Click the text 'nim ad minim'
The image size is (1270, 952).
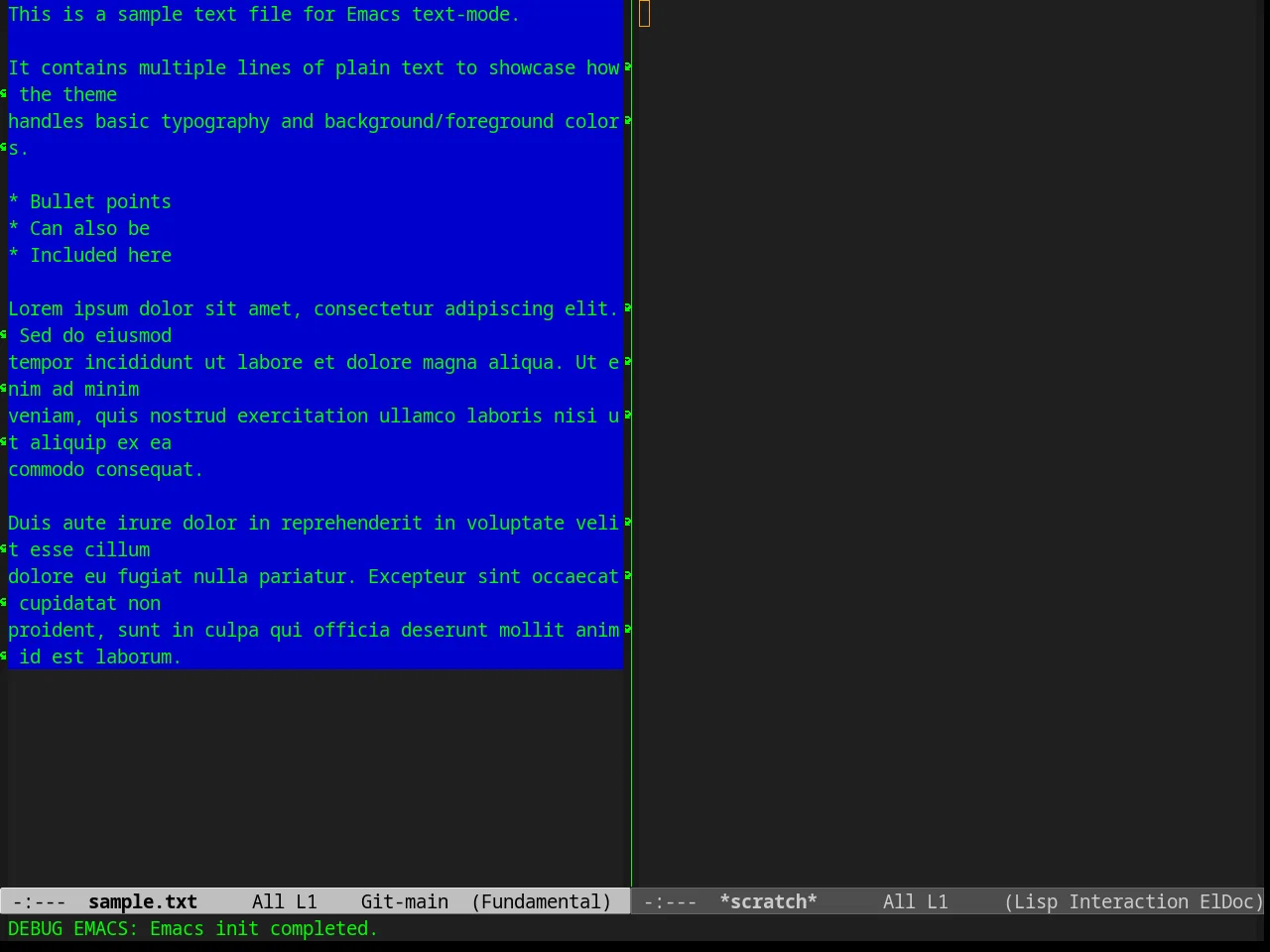tap(73, 389)
